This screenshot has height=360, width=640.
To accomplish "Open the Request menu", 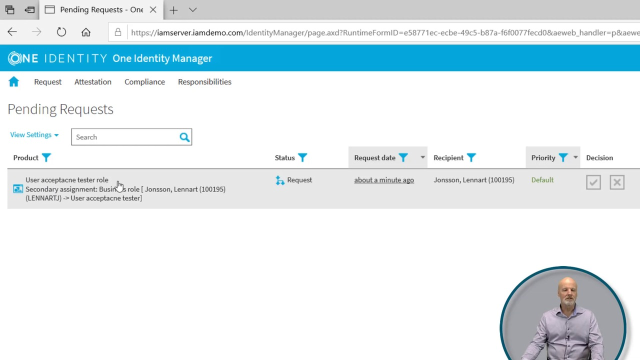I will 48,82.
